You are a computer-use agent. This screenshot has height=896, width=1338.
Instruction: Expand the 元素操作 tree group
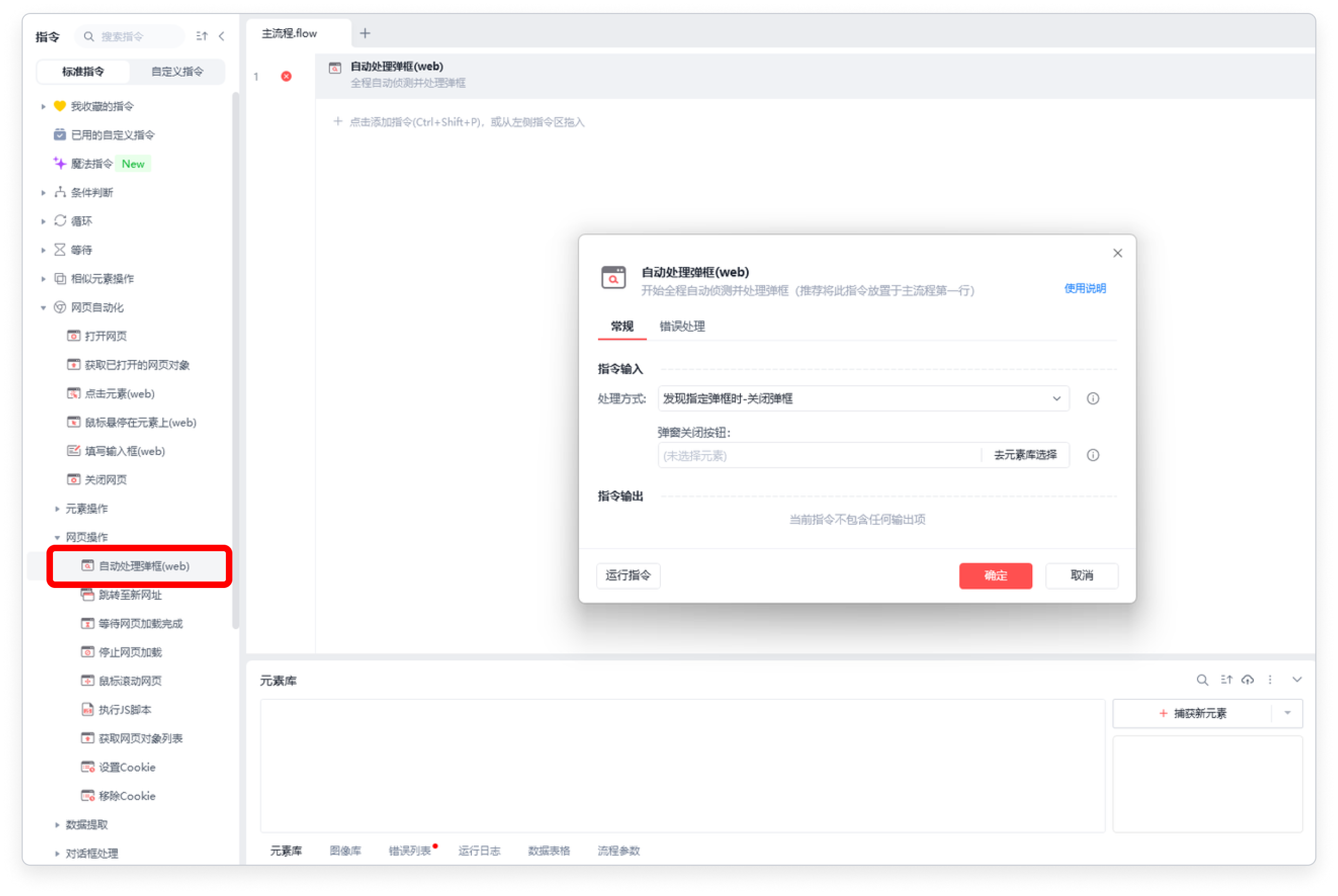click(x=57, y=509)
